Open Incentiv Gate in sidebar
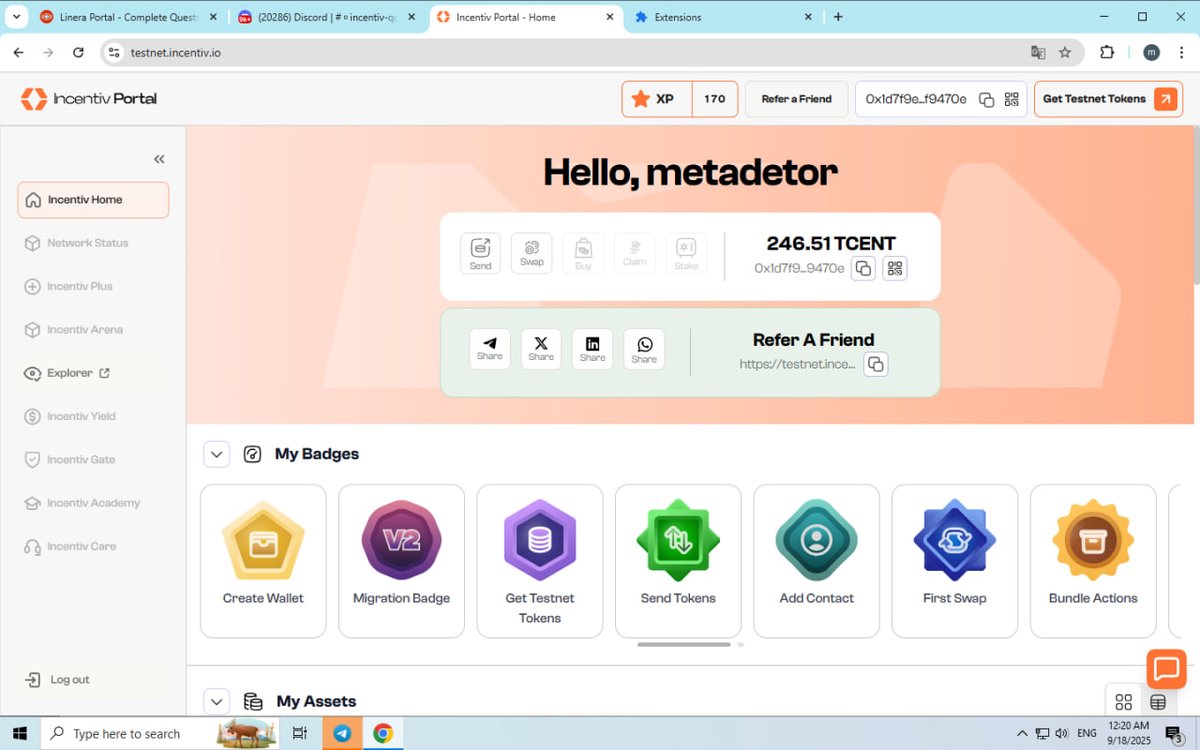1200x750 pixels. tap(93, 460)
